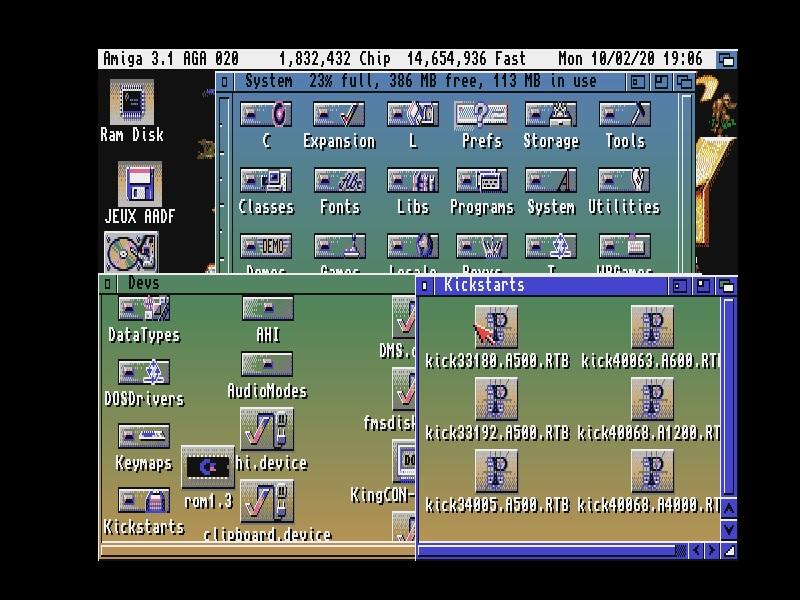Select the clipboard.device file icon

(267, 501)
